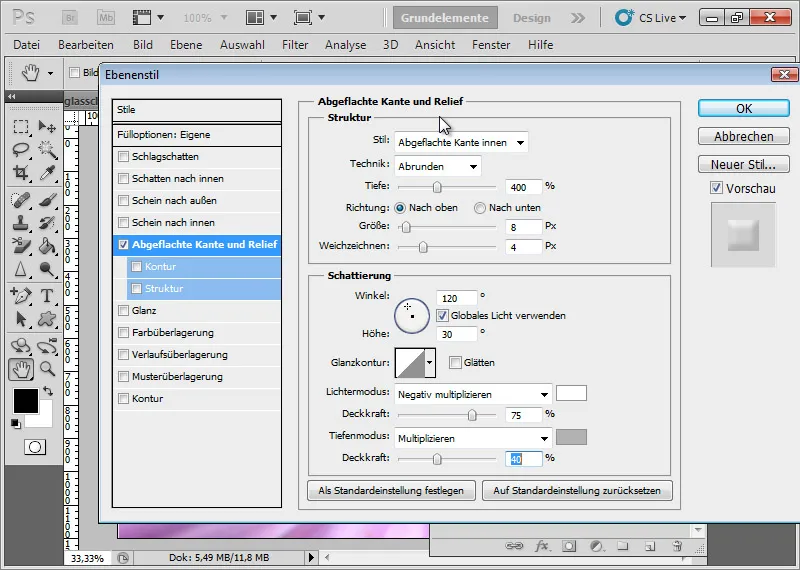Select the 3D Camera Orbit tool
This screenshot has height=570, width=800.
coord(47,346)
